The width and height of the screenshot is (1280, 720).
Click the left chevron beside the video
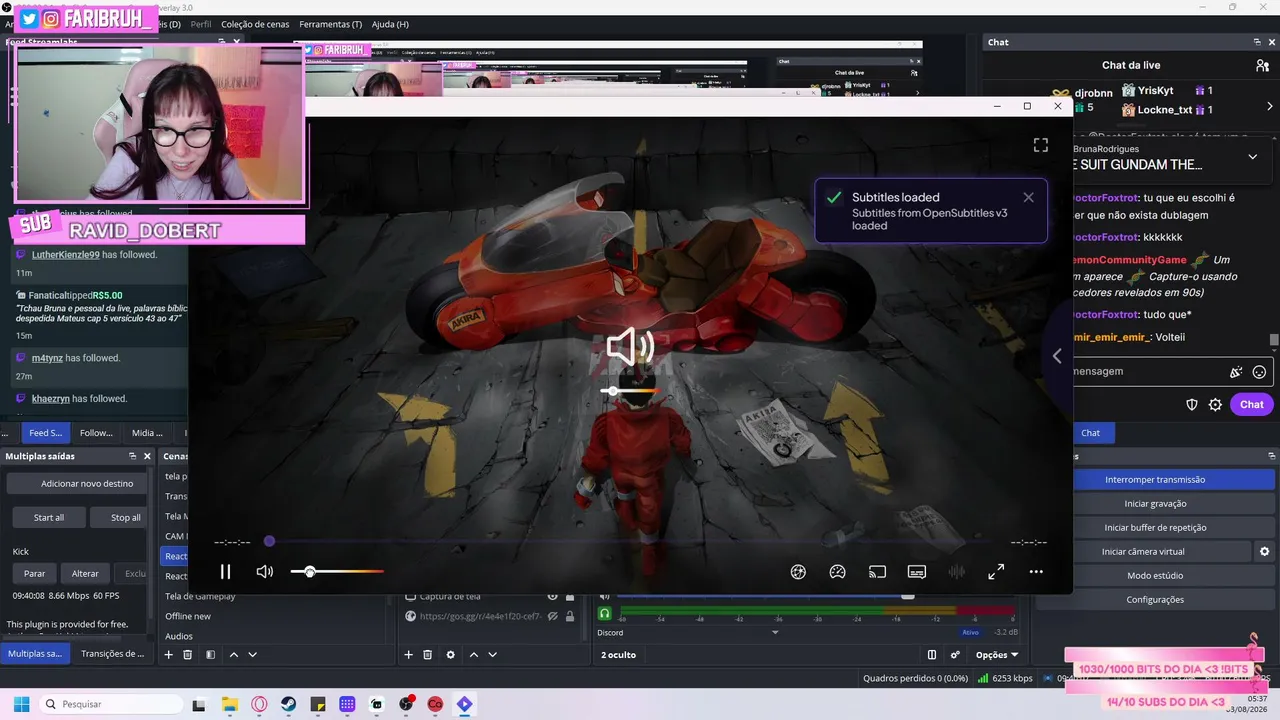point(1057,356)
